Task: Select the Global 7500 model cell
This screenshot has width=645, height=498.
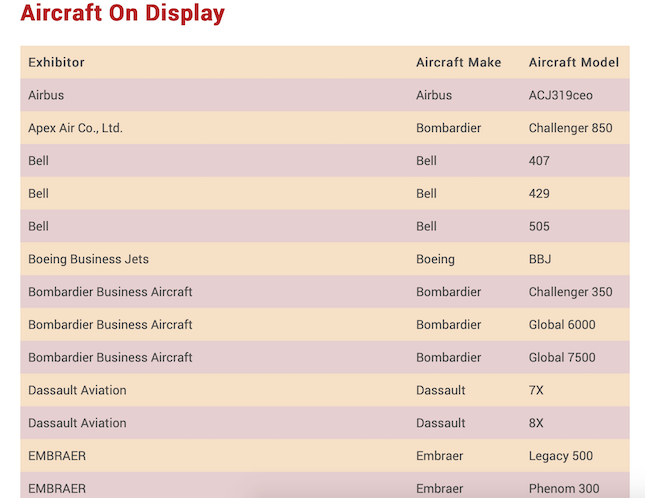Action: click(561, 357)
